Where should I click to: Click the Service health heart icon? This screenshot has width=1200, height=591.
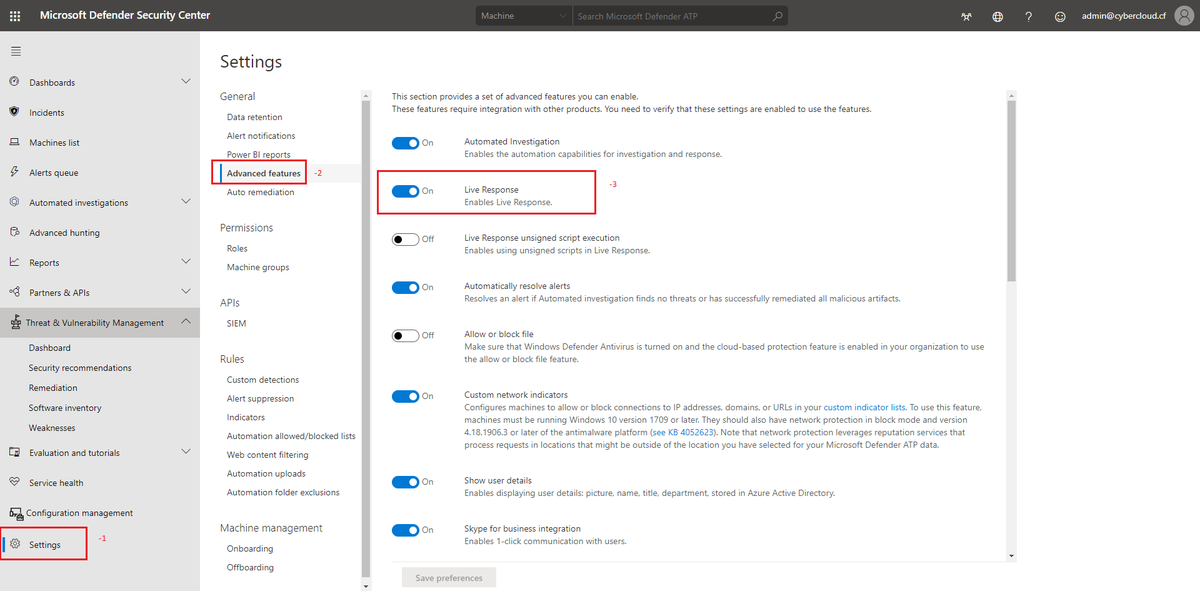tap(14, 482)
